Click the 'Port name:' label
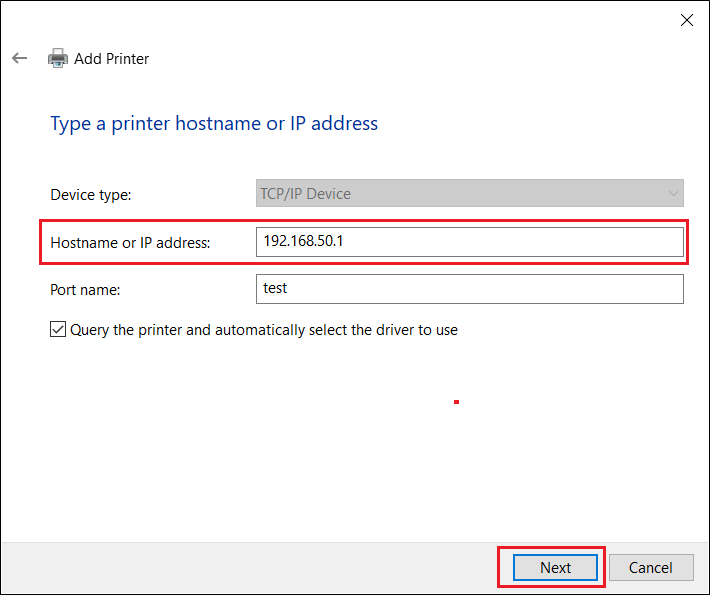 pyautogui.click(x=85, y=290)
